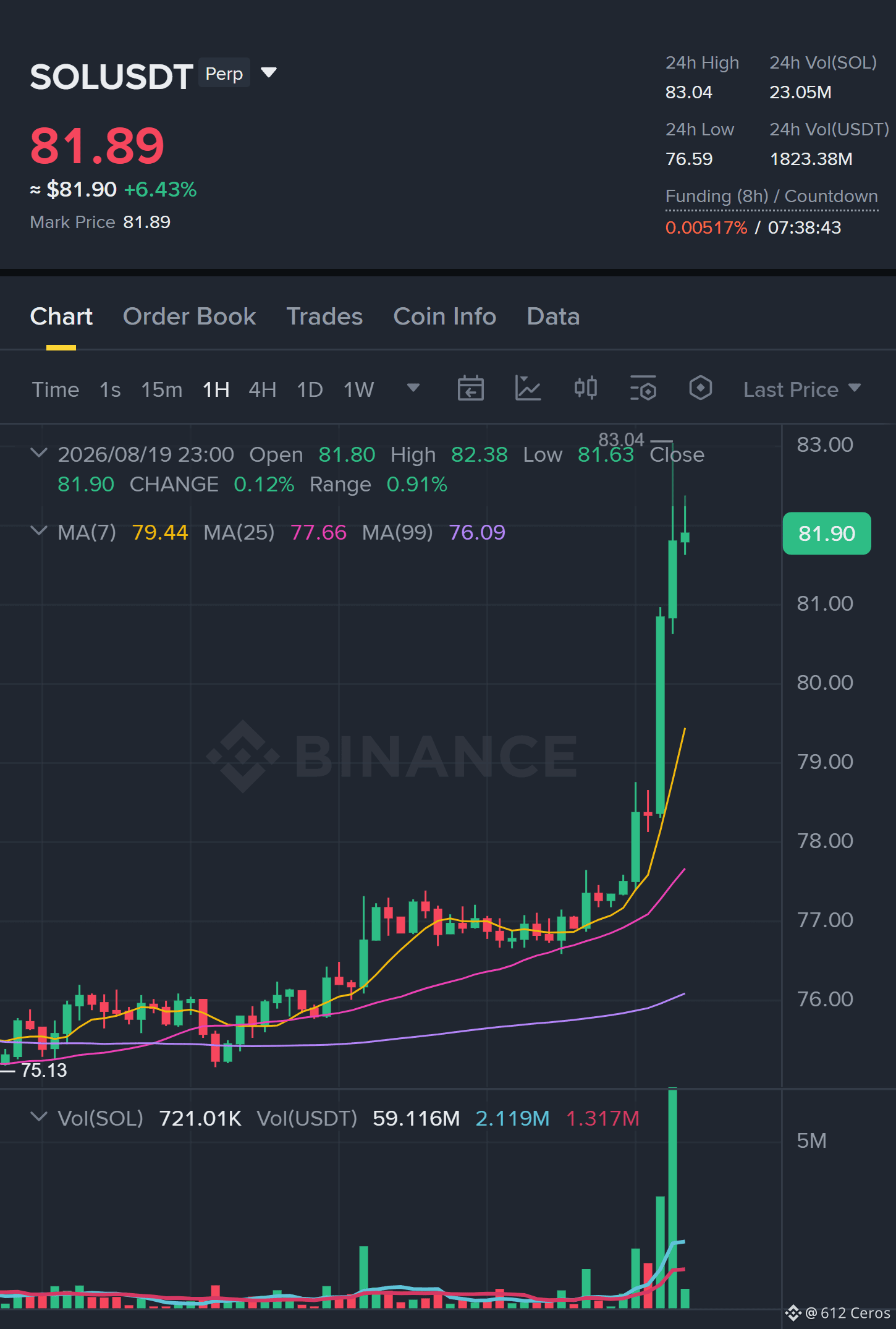Screen dimensions: 896x1329
Task: Click the 83.04 high price marker
Action: [x=621, y=439]
